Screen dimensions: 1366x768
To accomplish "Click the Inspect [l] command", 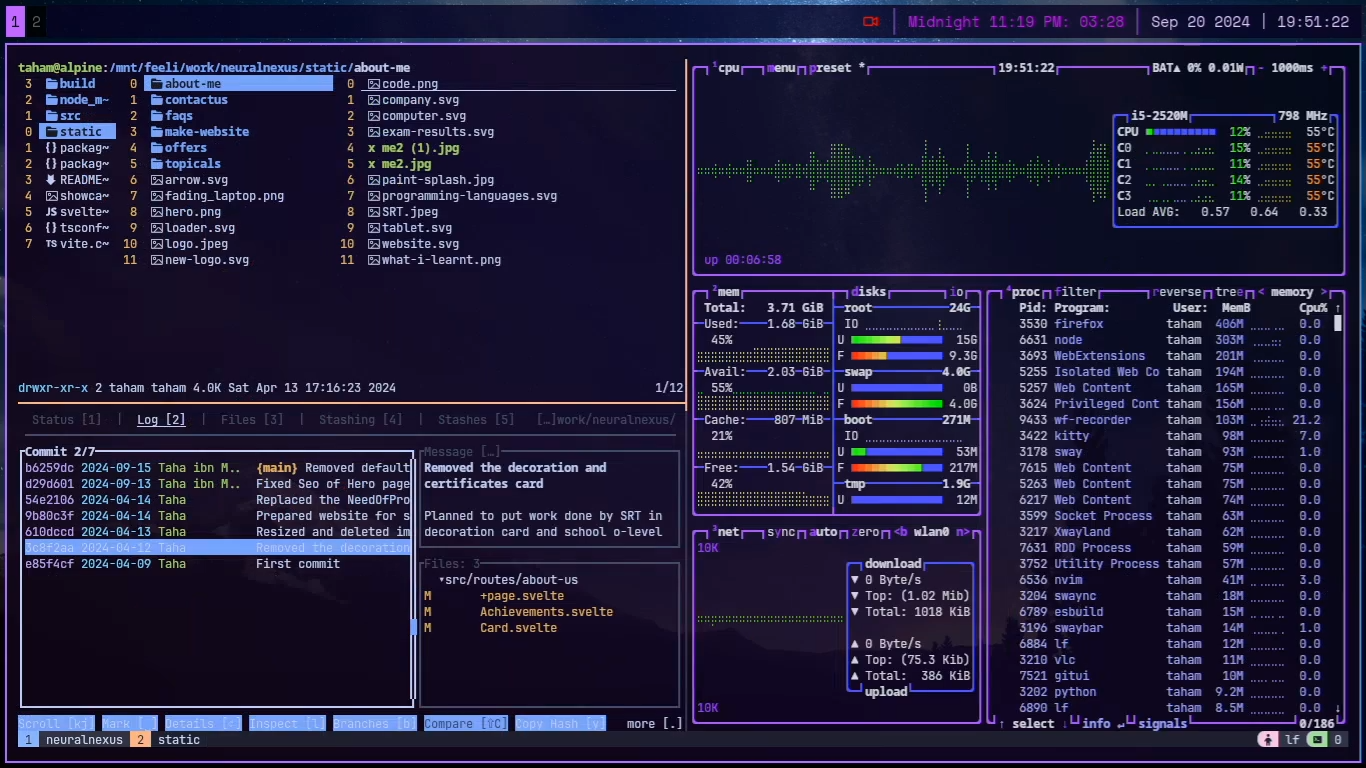I will (287, 724).
